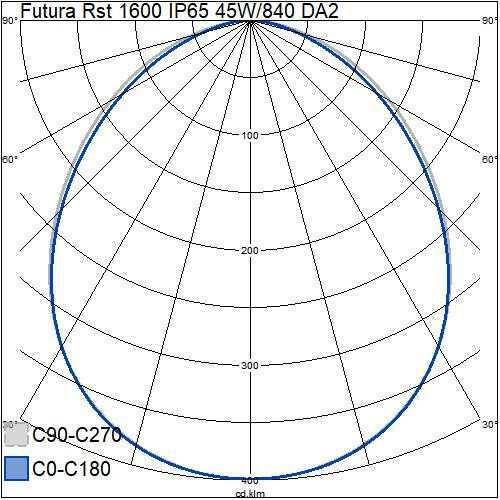Click the blue curve's bottom point near 400
This screenshot has height=500, width=500.
pos(250,478)
